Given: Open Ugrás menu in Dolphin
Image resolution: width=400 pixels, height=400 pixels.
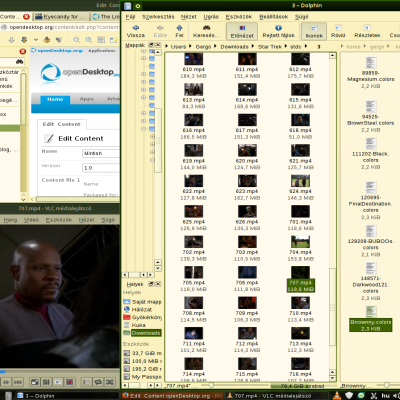Looking at the screenshot, I should pos(211,17).
